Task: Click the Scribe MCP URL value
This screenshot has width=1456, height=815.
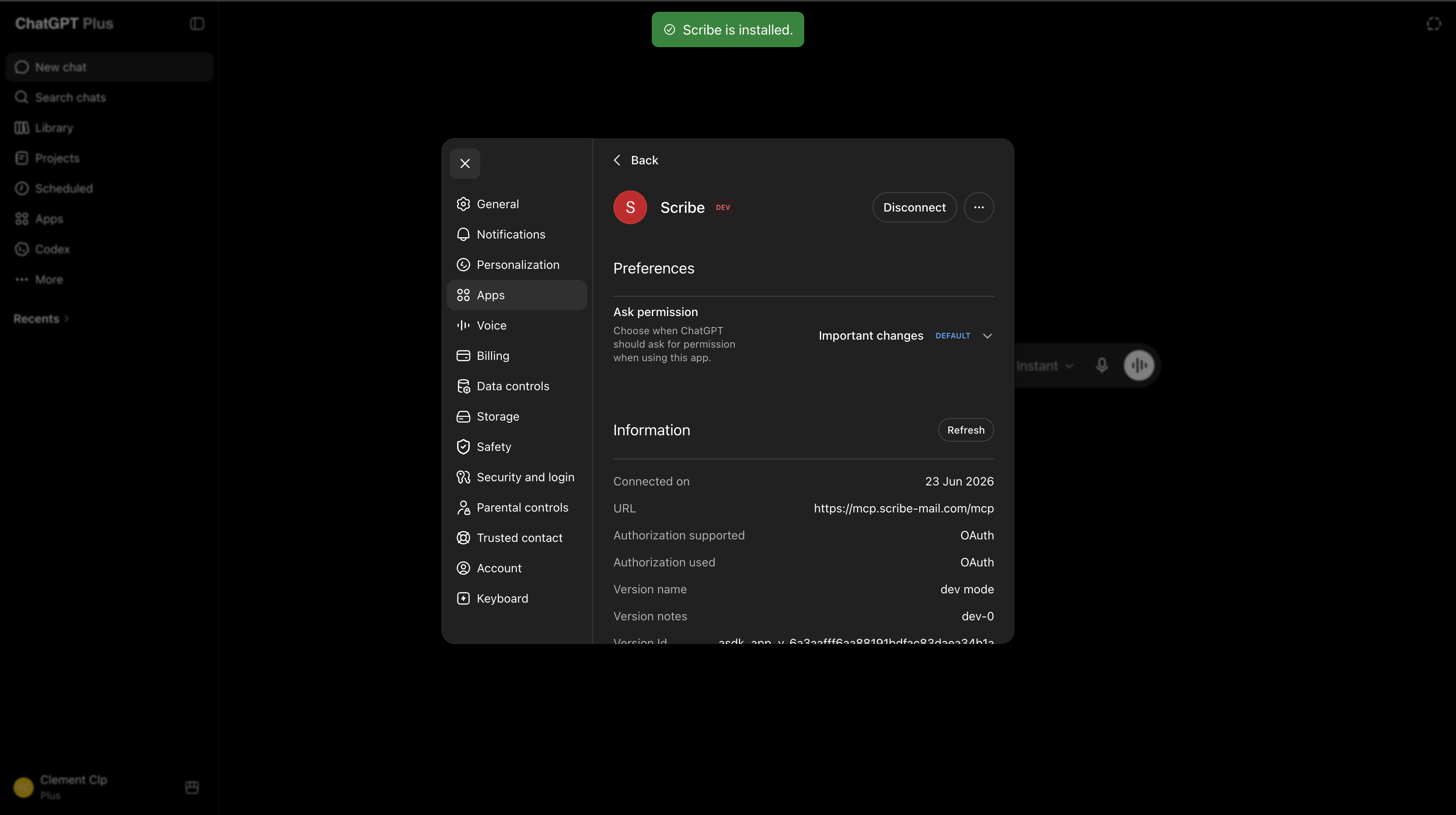Action: [x=903, y=509]
